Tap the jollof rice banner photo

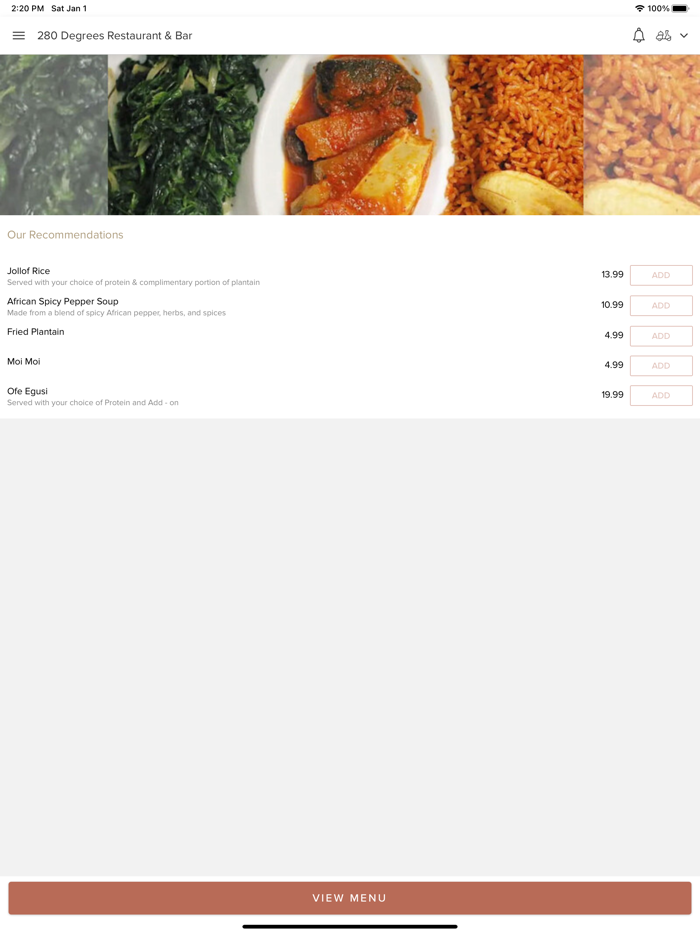pos(515,135)
